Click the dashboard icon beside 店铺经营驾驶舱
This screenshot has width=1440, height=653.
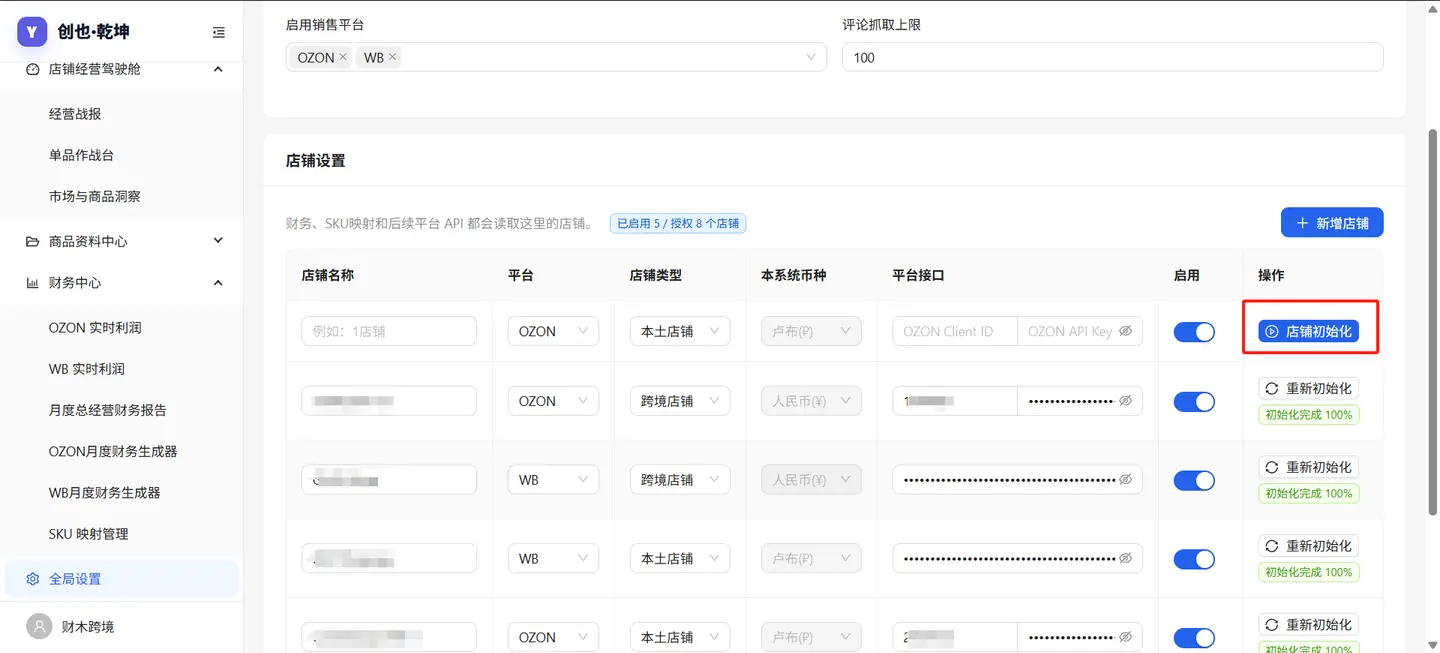coord(32,69)
